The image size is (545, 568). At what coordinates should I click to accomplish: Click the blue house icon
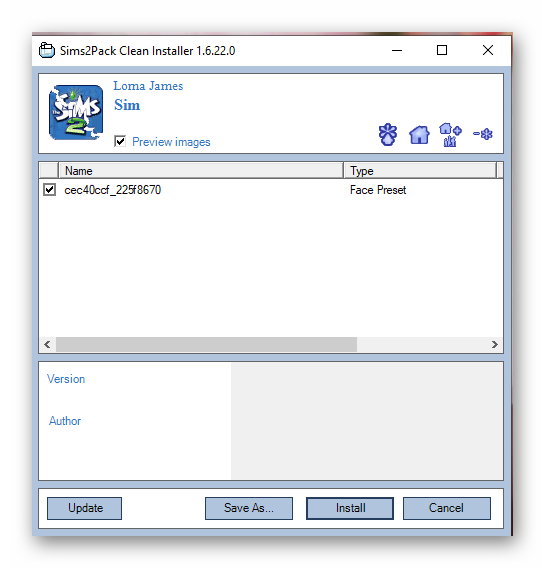tap(419, 135)
